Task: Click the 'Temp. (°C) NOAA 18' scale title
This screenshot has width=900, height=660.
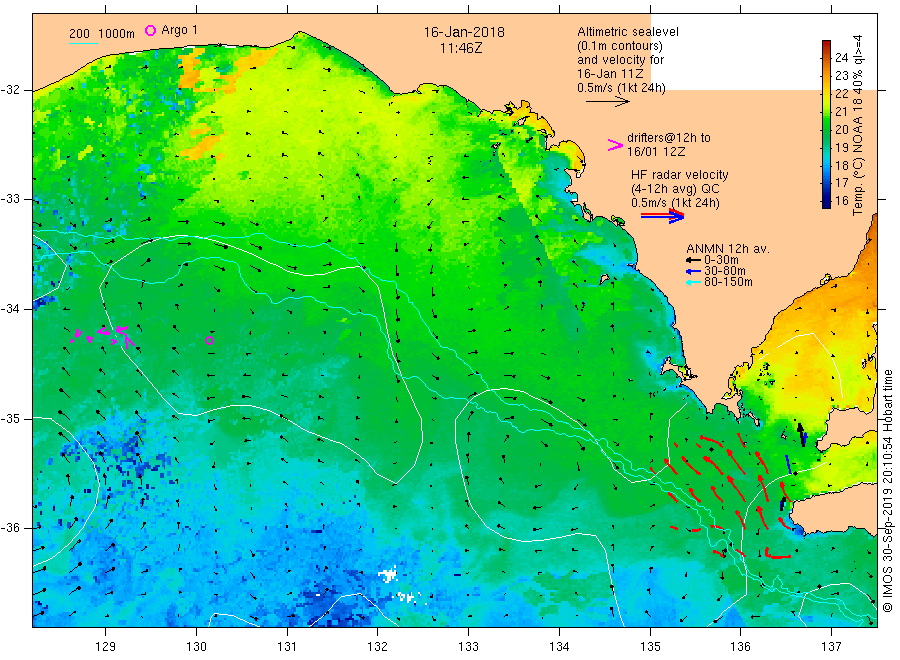Action: (x=858, y=157)
